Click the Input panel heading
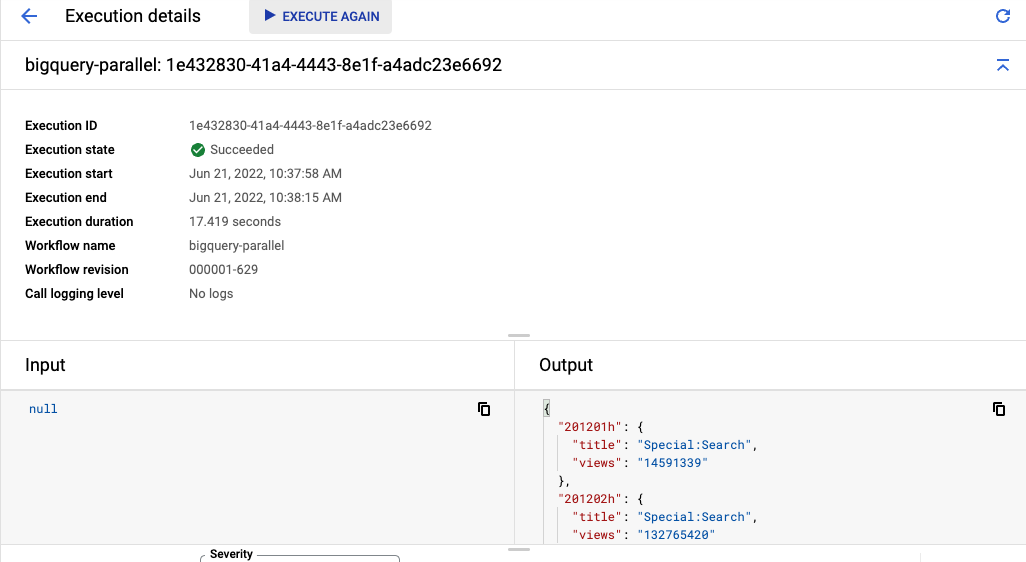1026x562 pixels. tap(45, 365)
